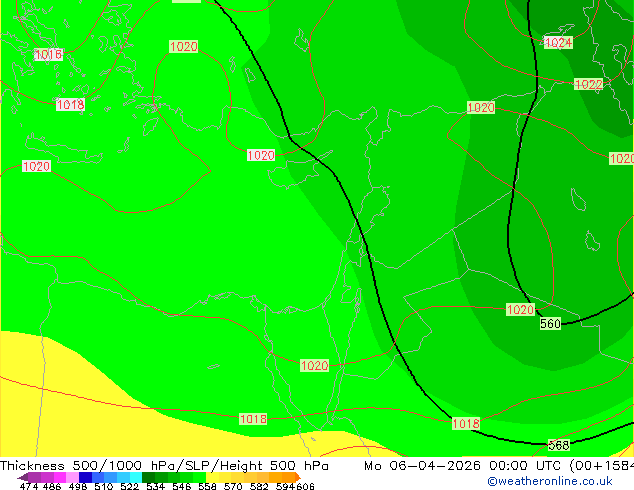The width and height of the screenshot is (634, 490).
Task: Pick the cyan swatch above 522
Action: click(136, 477)
